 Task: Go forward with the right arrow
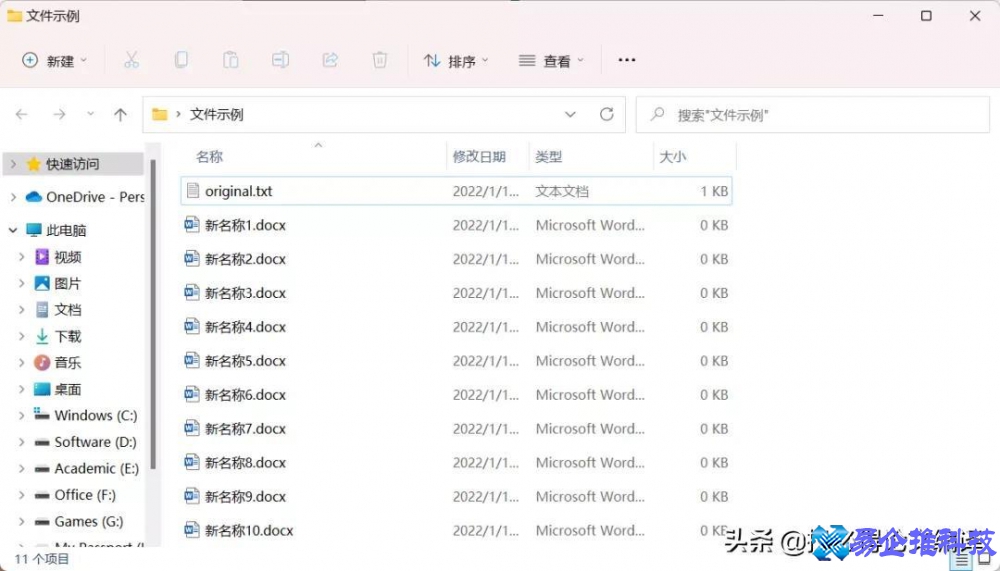[x=59, y=114]
